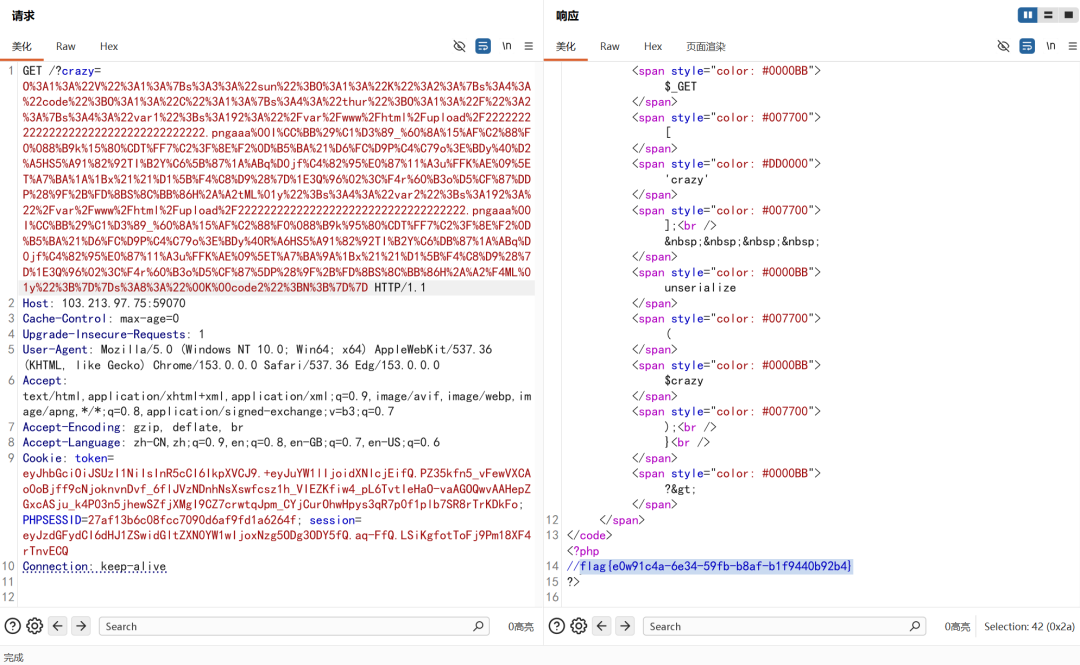The image size is (1080, 665).
Task: Open the response search settings gear
Action: (x=579, y=626)
